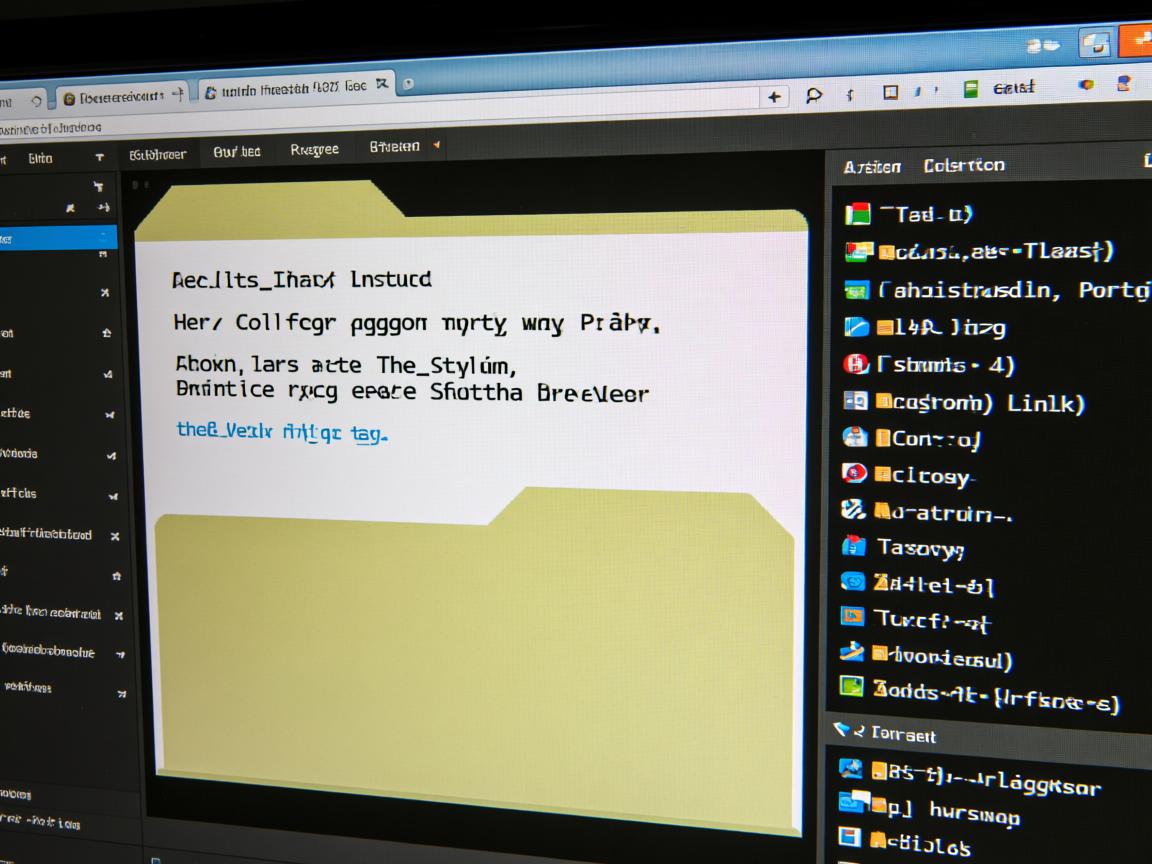This screenshot has height=864, width=1152.
Task: Click the red icon next to "clrosy"
Action: 853,473
